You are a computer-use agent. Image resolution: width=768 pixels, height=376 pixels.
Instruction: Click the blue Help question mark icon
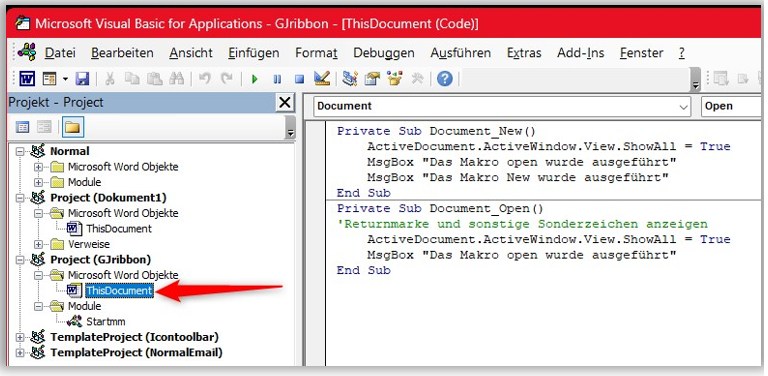[444, 78]
